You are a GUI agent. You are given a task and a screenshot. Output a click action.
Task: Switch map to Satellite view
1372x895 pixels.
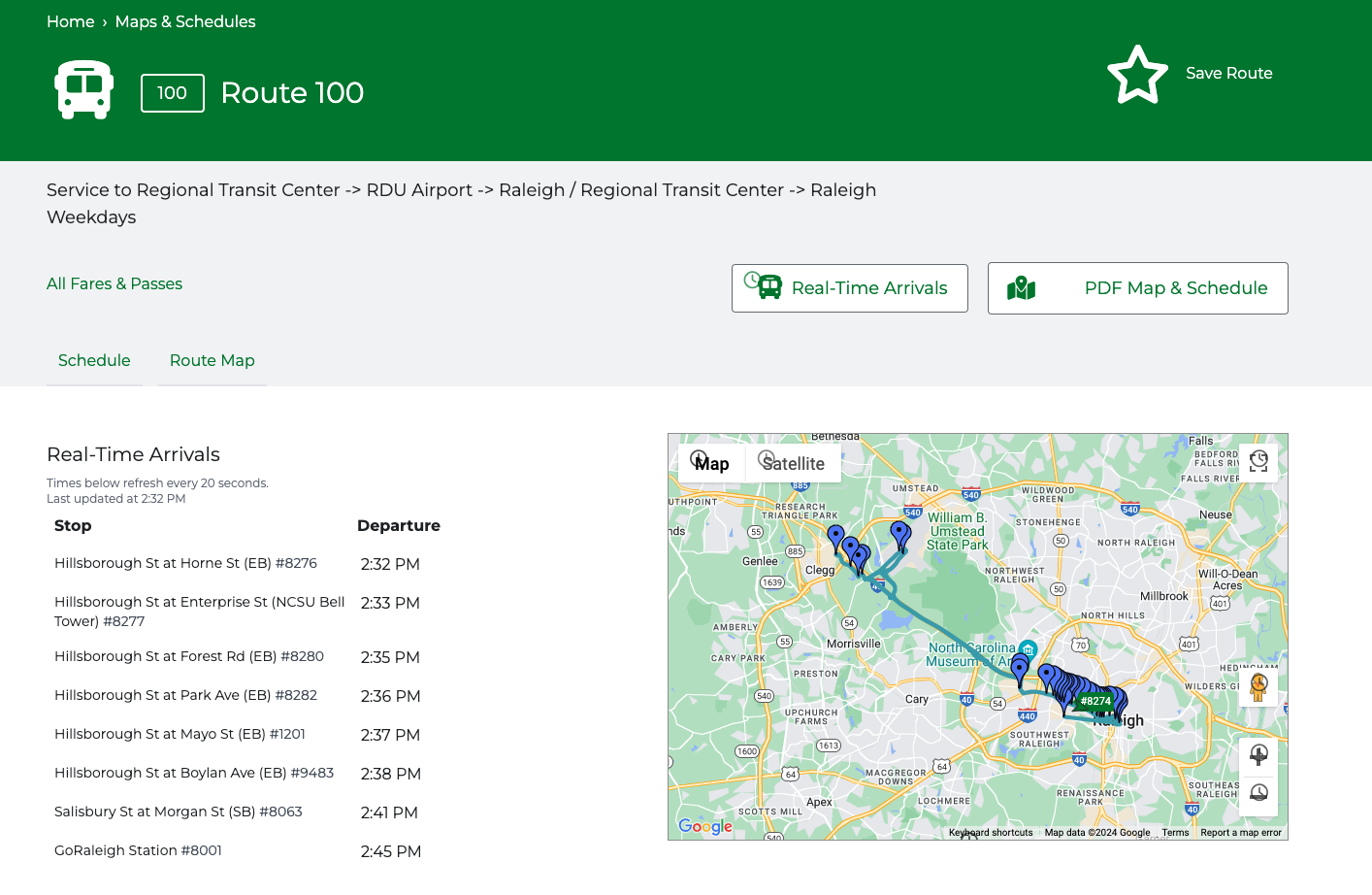(x=793, y=463)
